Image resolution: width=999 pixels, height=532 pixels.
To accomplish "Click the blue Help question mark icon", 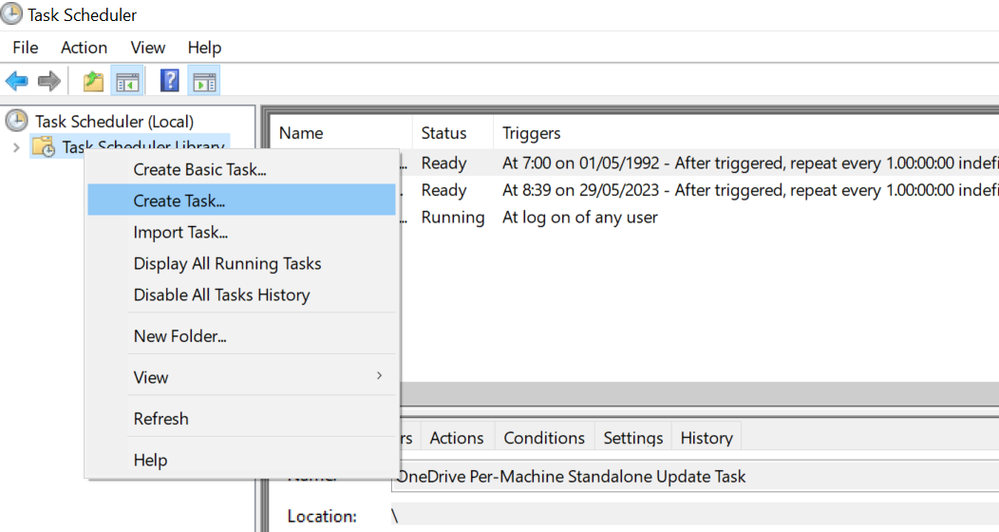I will coord(170,81).
